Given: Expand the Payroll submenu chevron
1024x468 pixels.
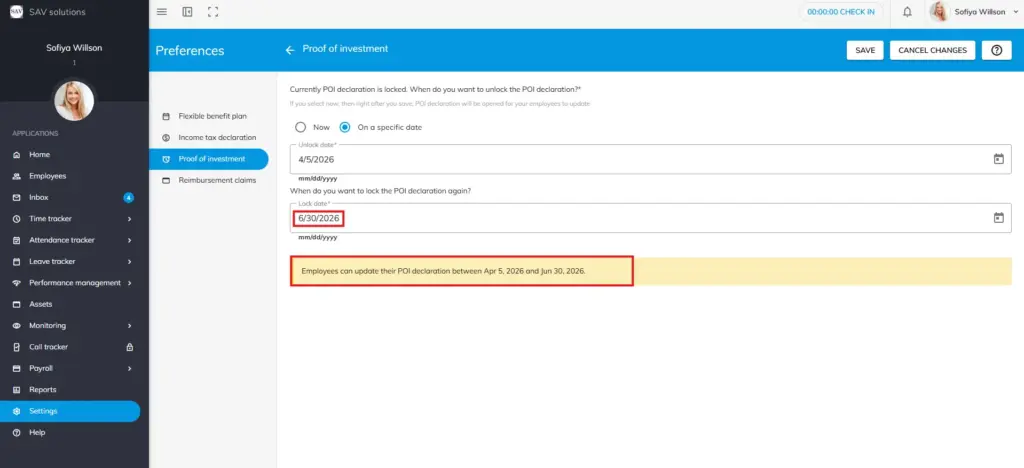Looking at the screenshot, I should point(129,369).
